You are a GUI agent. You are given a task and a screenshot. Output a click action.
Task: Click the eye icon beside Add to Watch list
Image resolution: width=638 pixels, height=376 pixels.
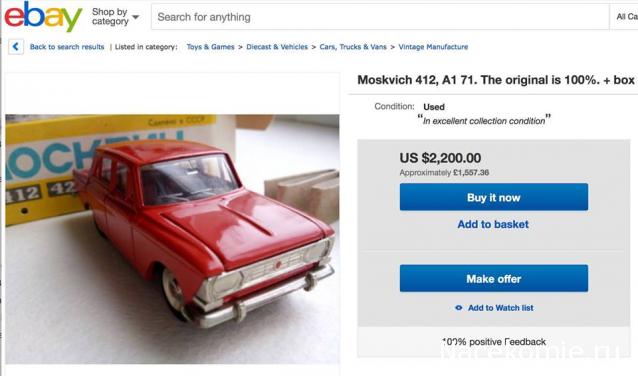(x=459, y=308)
